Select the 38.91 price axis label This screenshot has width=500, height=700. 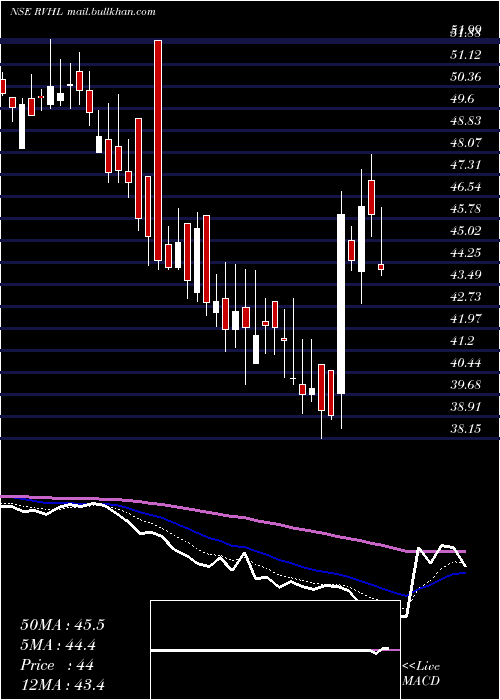click(466, 407)
